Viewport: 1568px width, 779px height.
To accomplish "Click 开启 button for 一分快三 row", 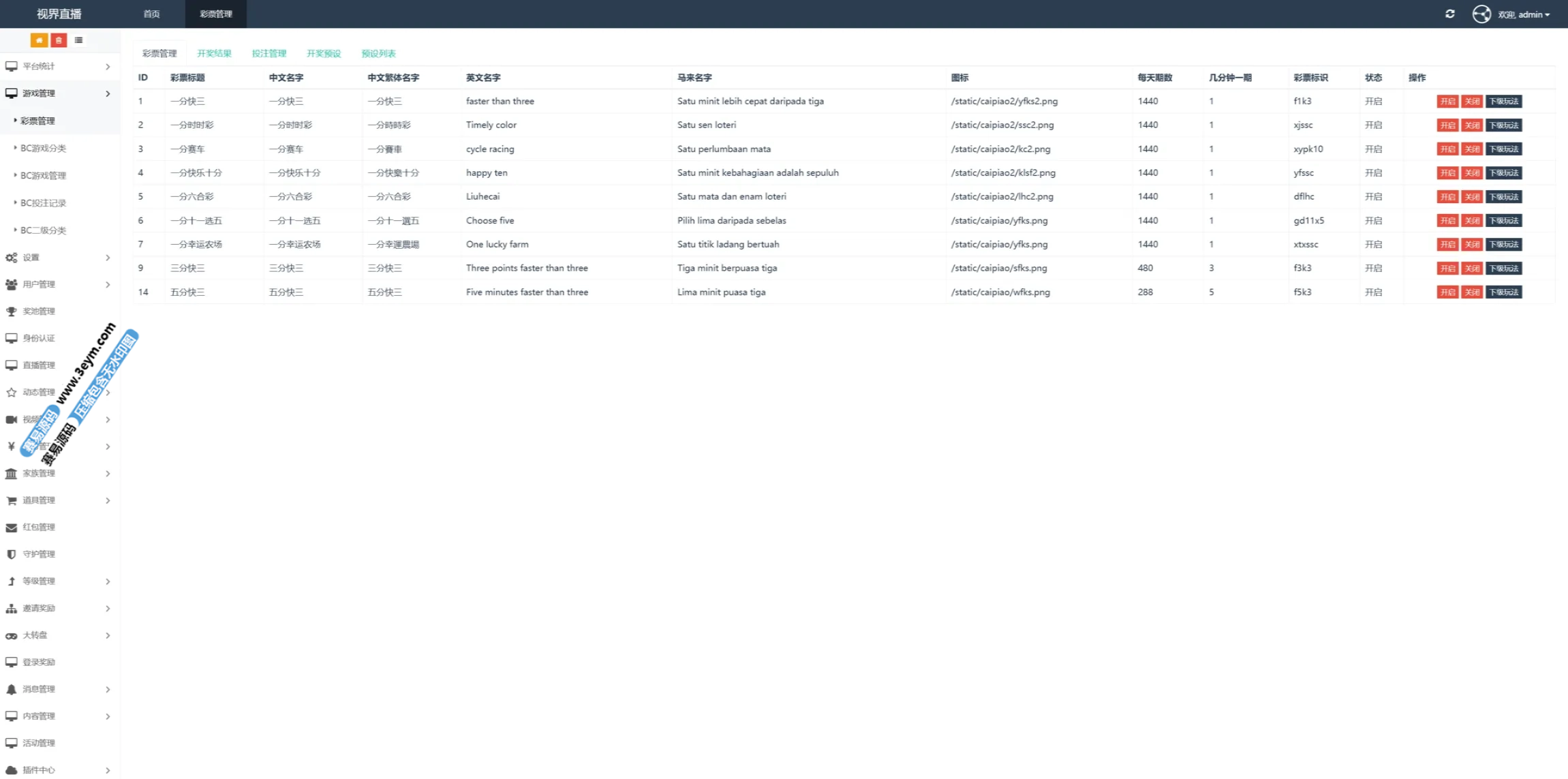I will click(1447, 102).
